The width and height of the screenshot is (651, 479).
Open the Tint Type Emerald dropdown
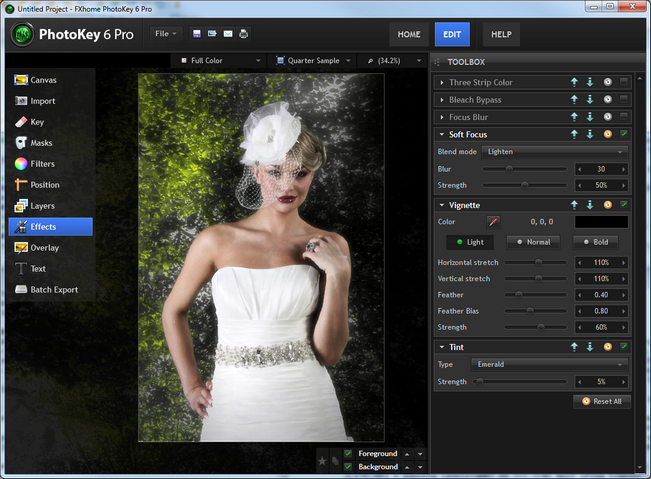[x=549, y=364]
